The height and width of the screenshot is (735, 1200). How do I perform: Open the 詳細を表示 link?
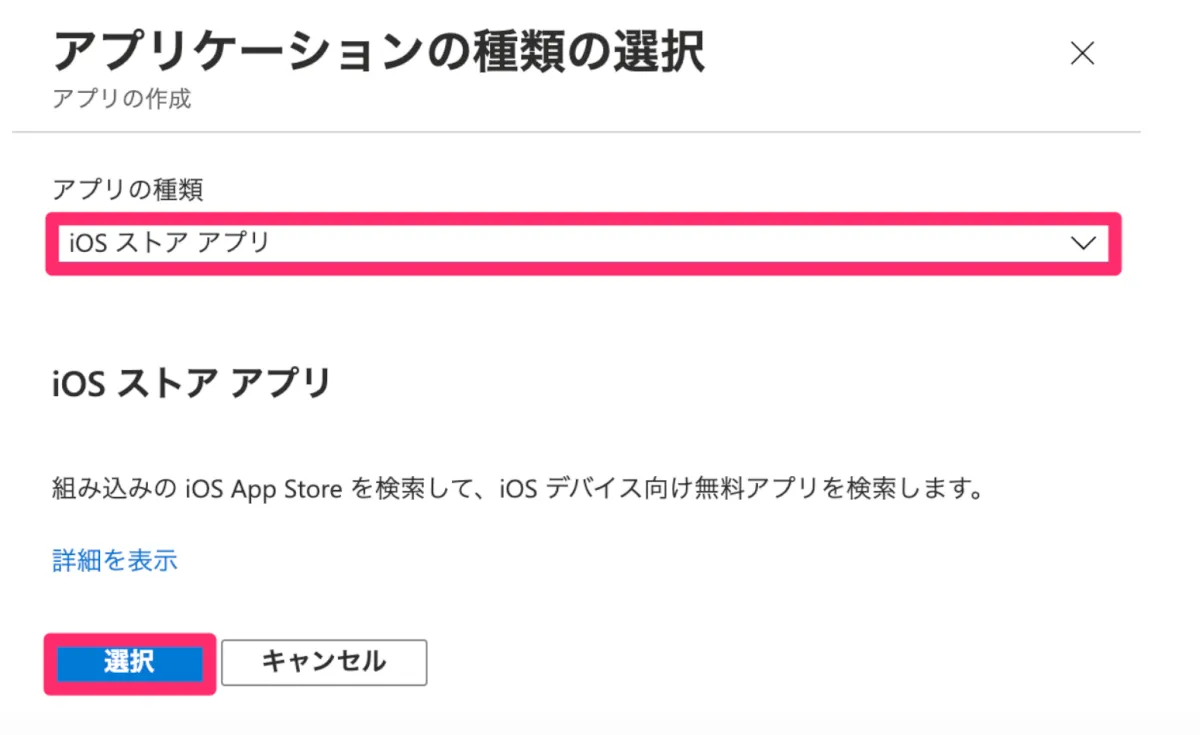(115, 560)
